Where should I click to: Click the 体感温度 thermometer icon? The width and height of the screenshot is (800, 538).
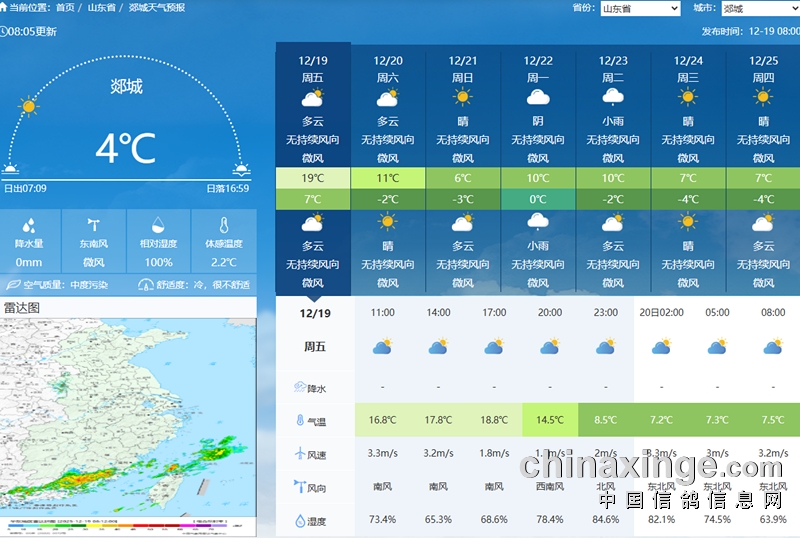224,226
